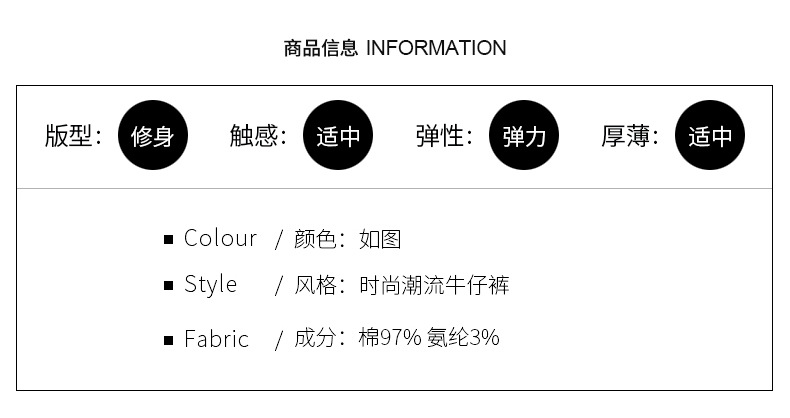The height and width of the screenshot is (418, 790).
Task: Click the 弹力 black circle badge
Action: click(524, 136)
